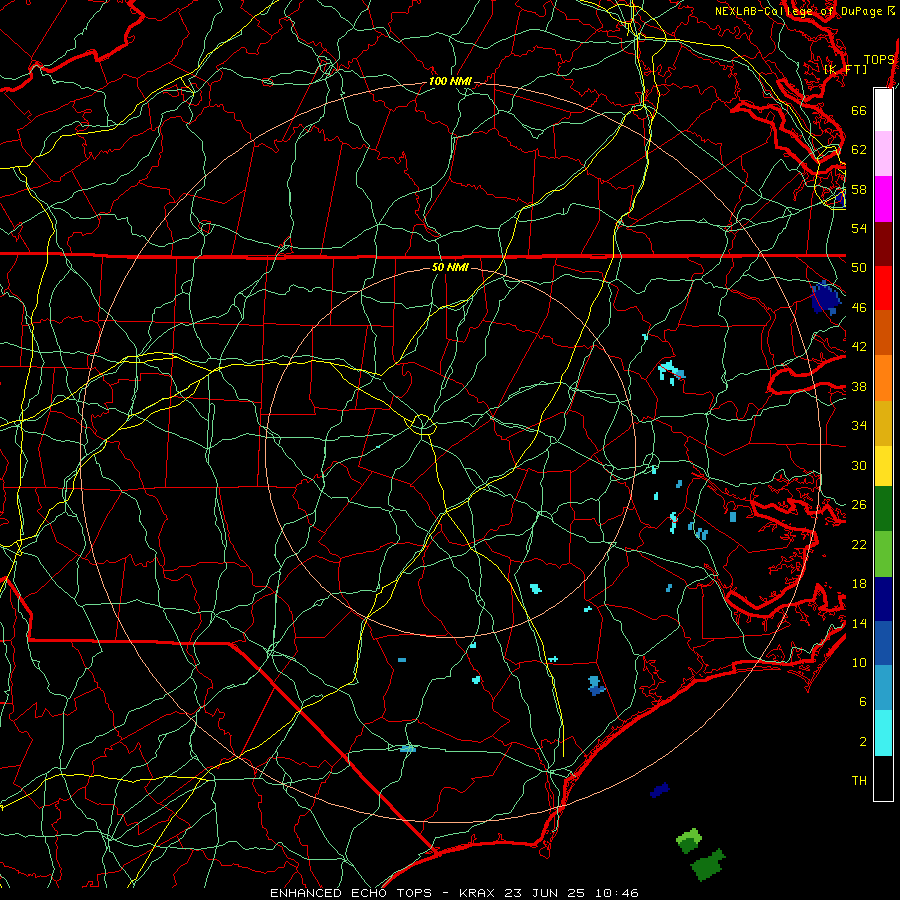
Task: Click the cyan legend swatch
Action: tap(883, 733)
